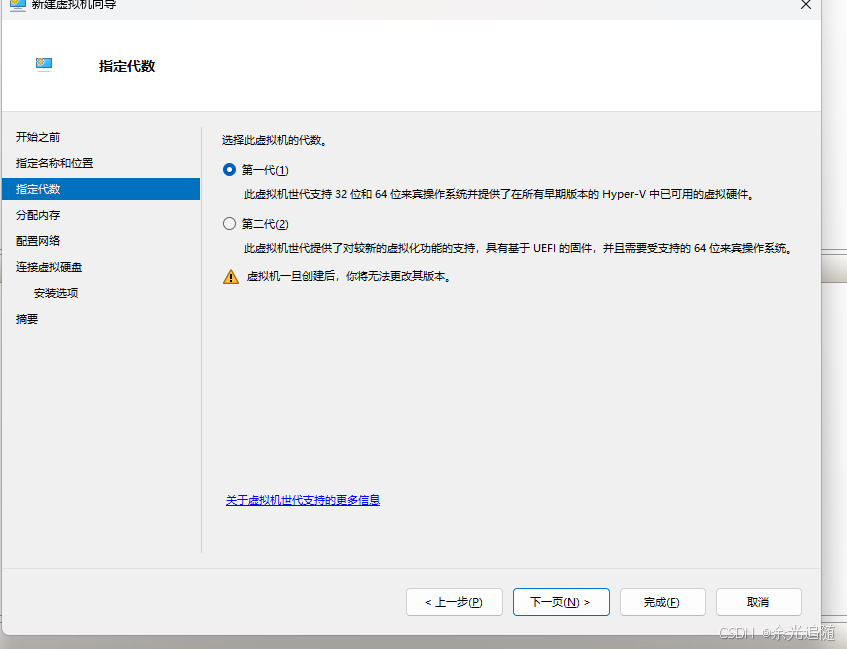This screenshot has height=649, width=847.
Task: Click the 完成(F) button
Action: click(x=663, y=601)
